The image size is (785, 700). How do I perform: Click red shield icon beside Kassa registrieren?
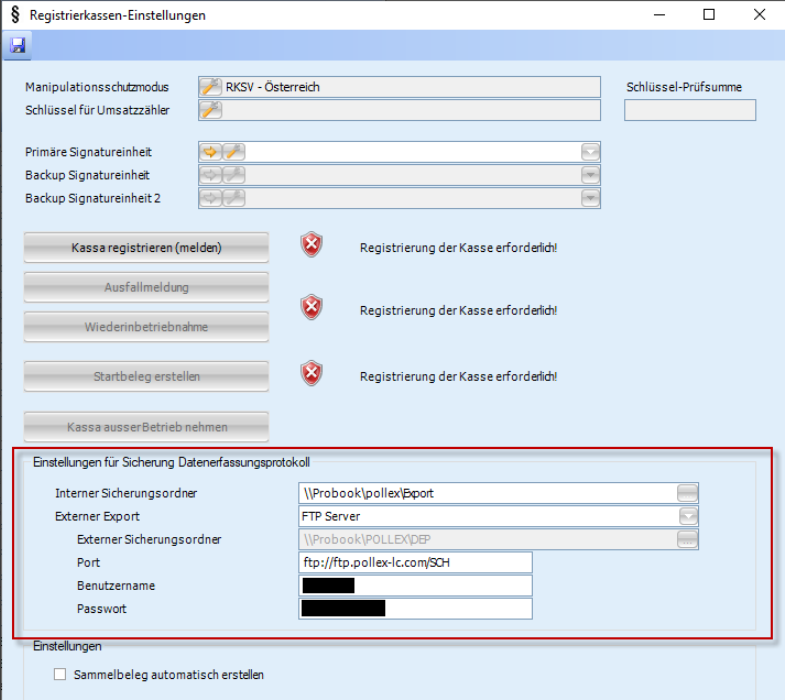[312, 246]
